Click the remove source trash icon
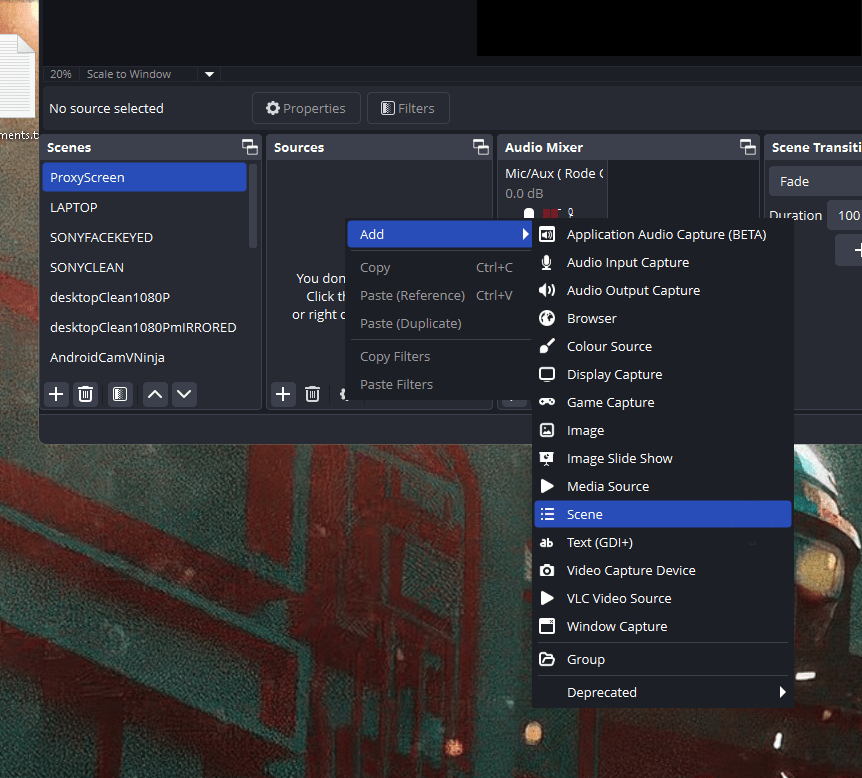Screen dimensions: 862x778 coord(312,394)
